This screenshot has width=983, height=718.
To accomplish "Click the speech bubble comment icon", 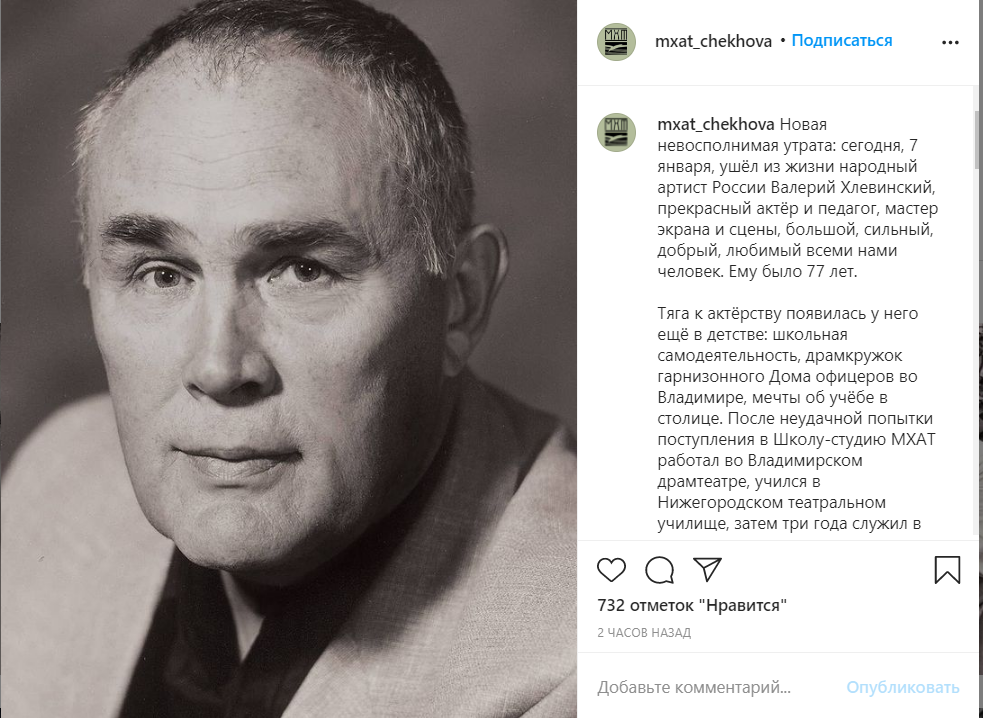I will click(659, 570).
